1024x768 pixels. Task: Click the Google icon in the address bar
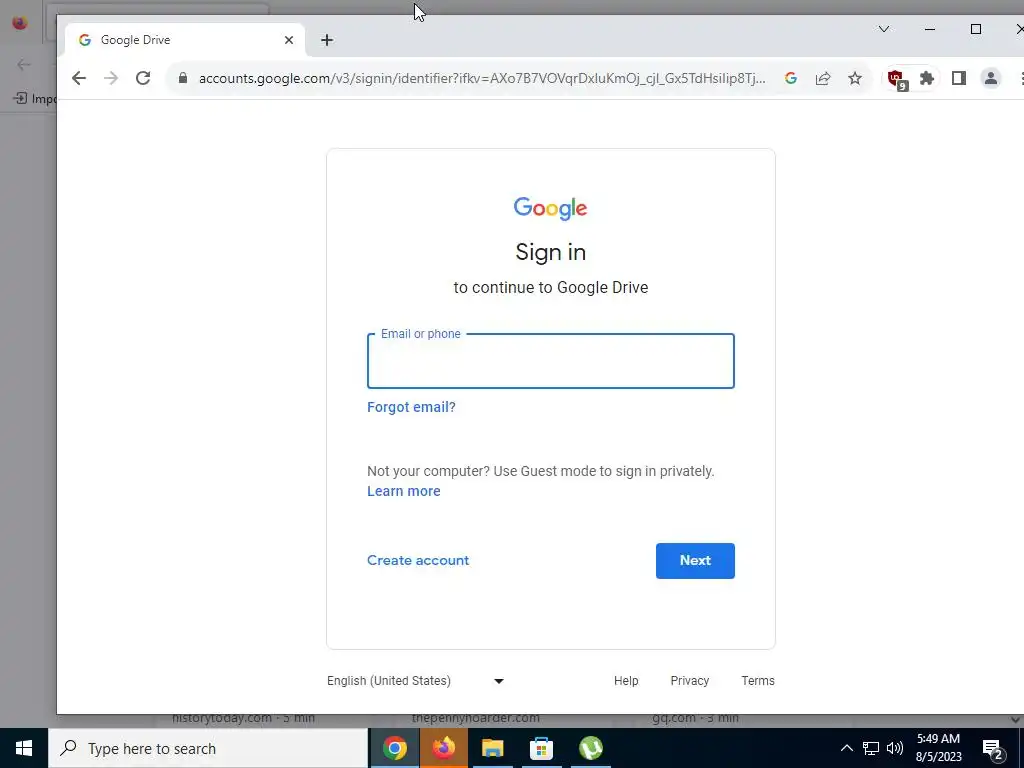791,78
